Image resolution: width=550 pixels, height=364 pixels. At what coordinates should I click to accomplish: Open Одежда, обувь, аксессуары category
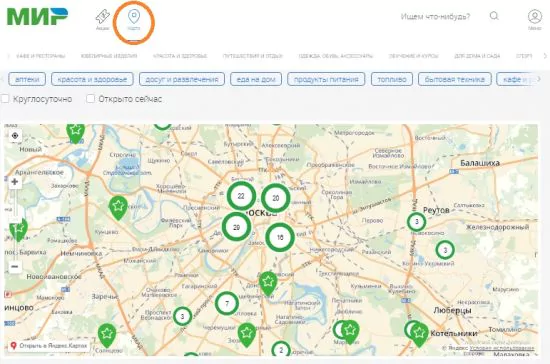pyautogui.click(x=336, y=56)
